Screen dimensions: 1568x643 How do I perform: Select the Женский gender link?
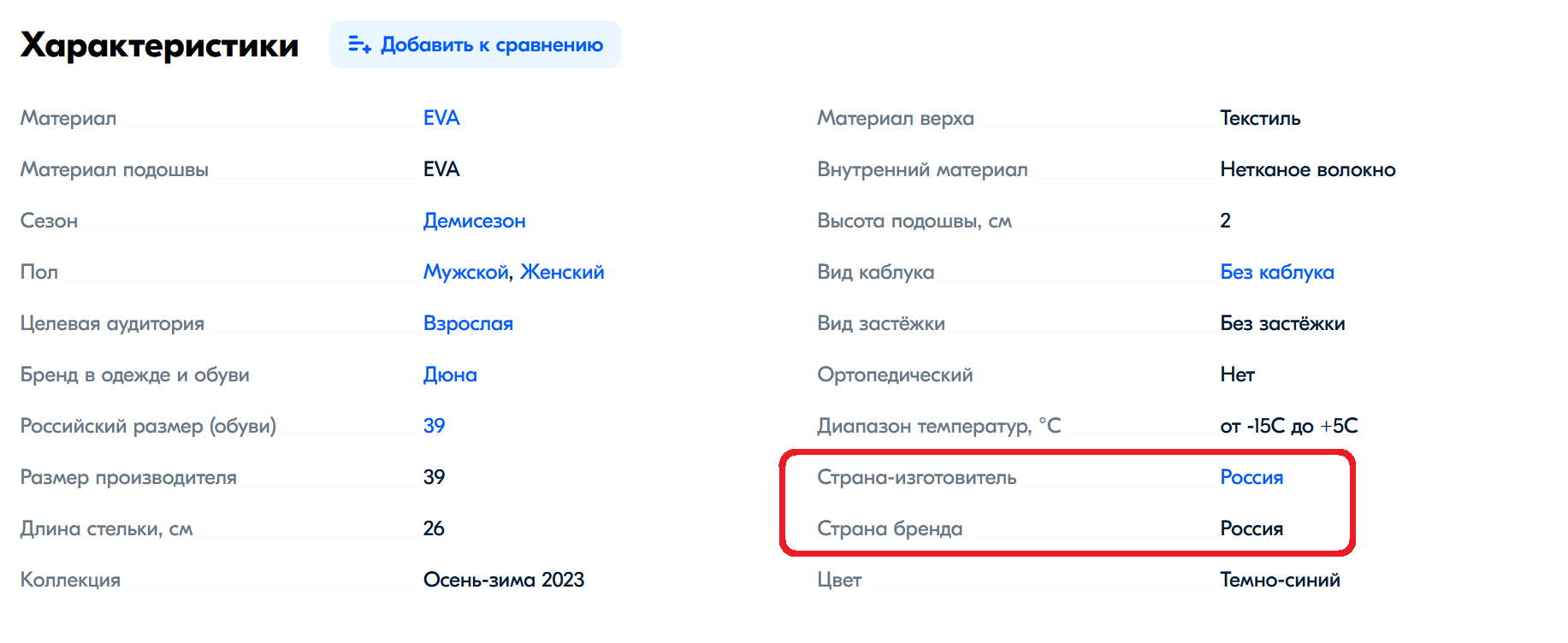pos(562,272)
